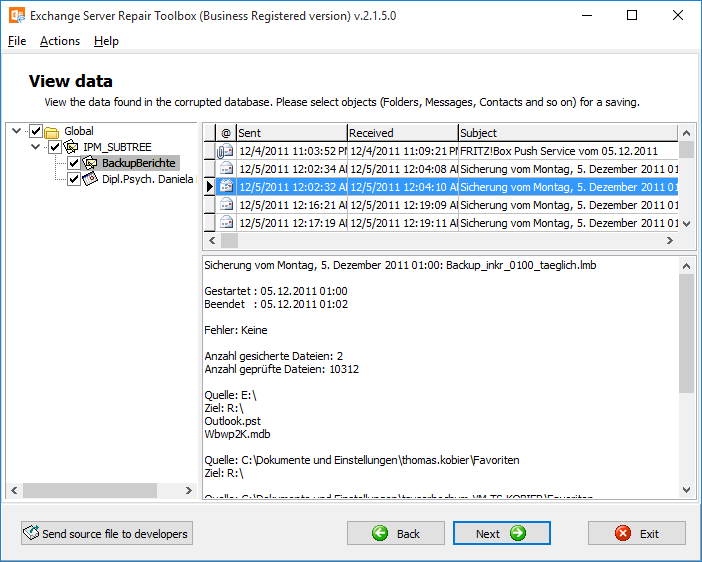702x562 pixels.
Task: Select sent time 12/5/2011 12:17:19
Action: (293, 223)
